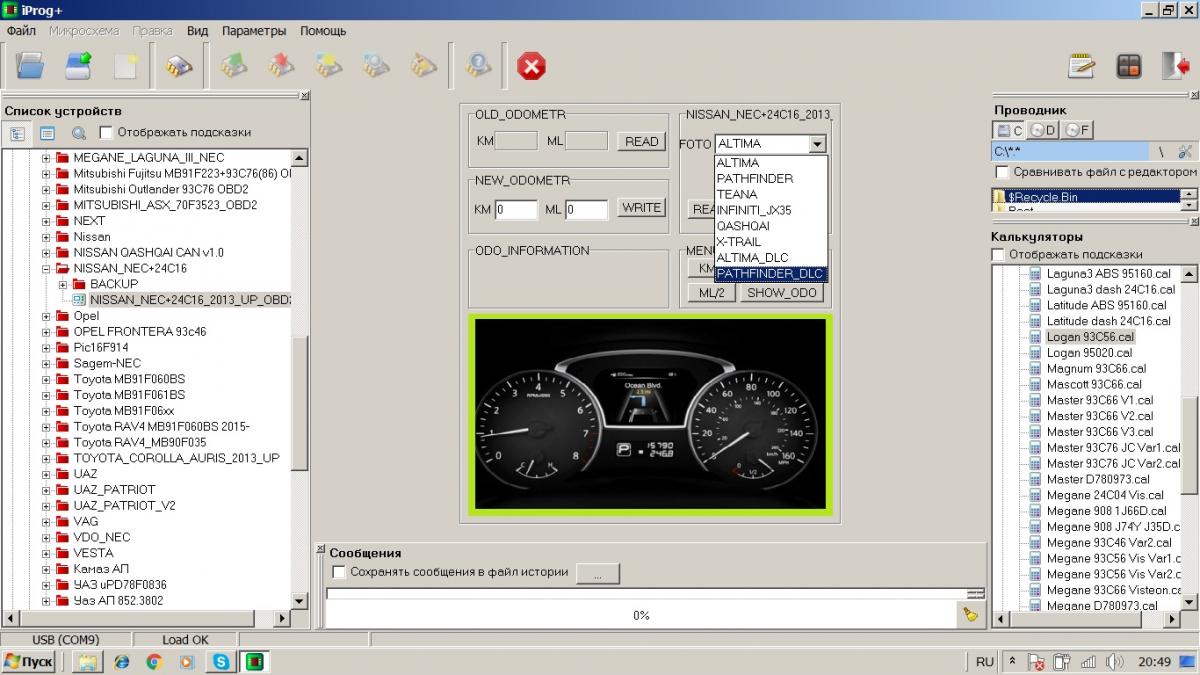The width and height of the screenshot is (1200, 675).
Task: Open the notepad editor icon
Action: click(x=1081, y=66)
